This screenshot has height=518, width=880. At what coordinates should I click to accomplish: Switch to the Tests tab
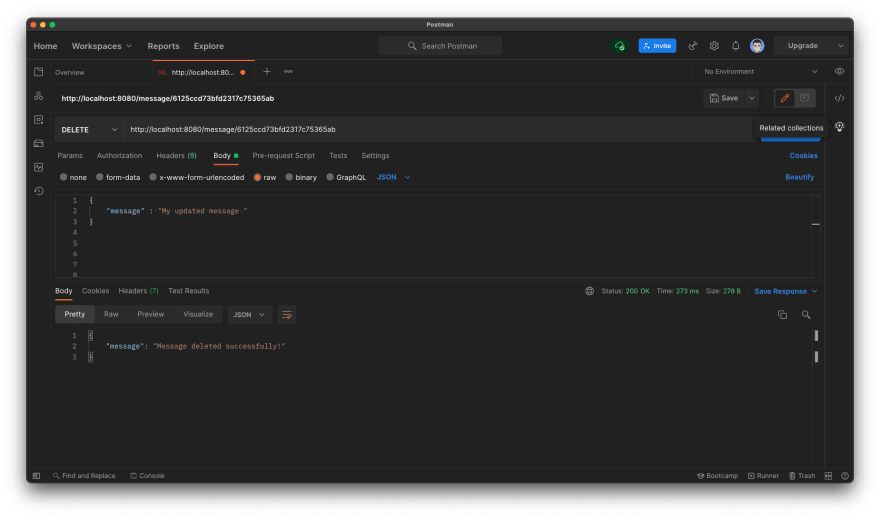(x=338, y=155)
